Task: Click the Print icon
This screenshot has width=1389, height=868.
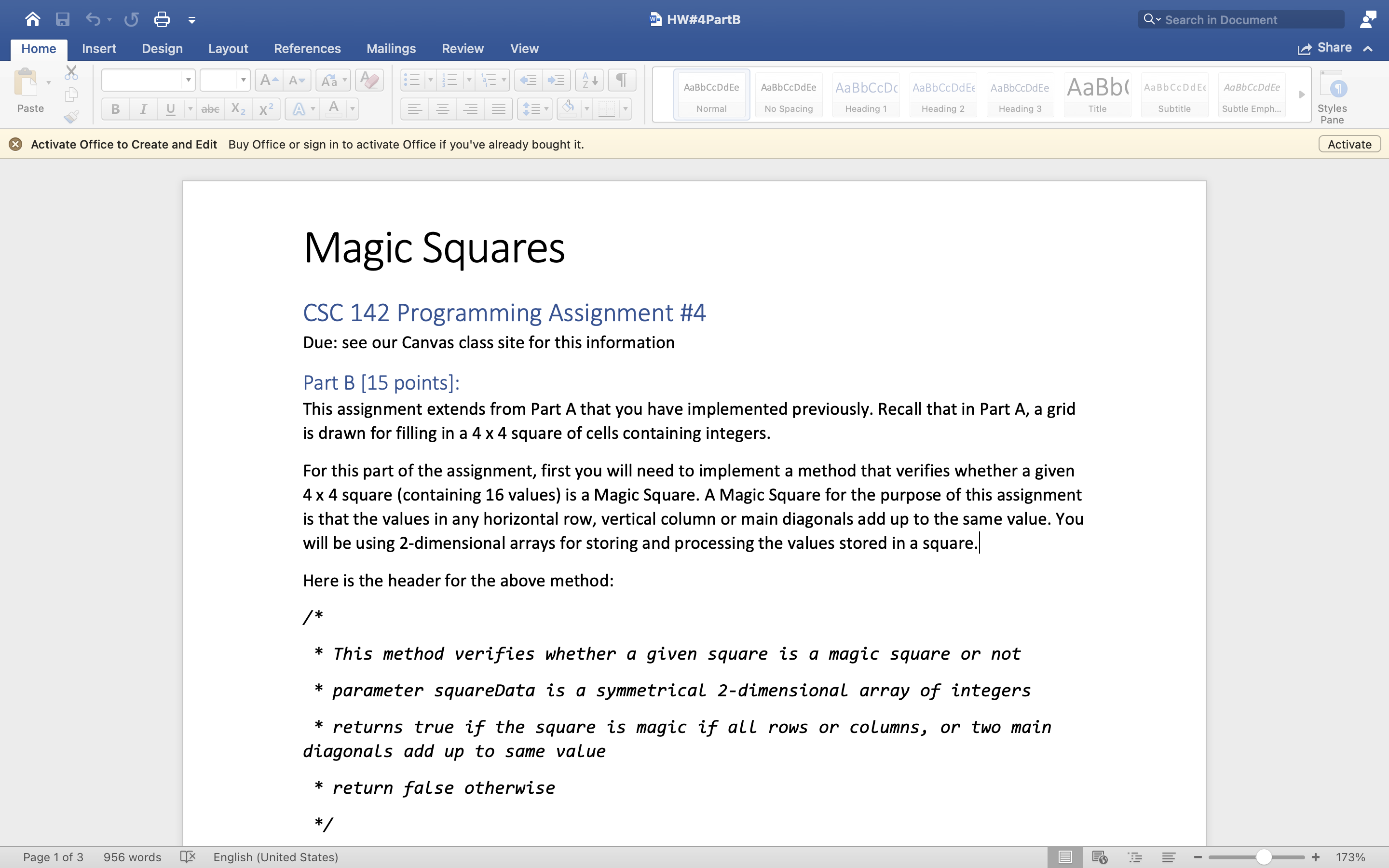Action: pos(162,19)
